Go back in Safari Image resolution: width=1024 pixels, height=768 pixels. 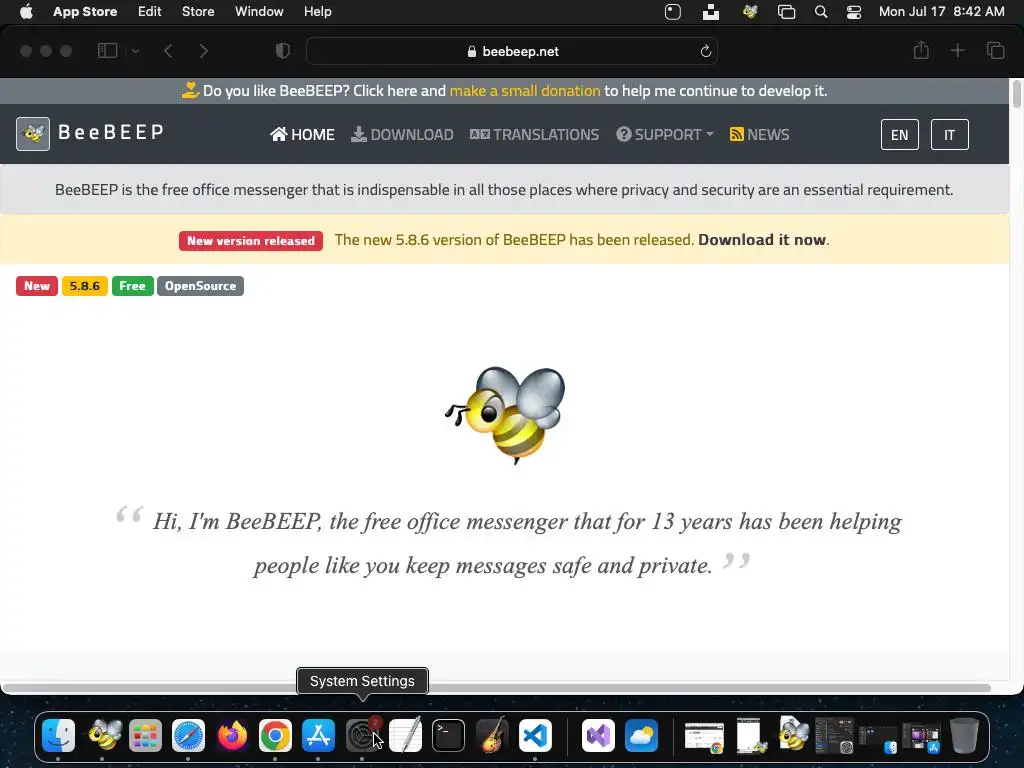click(168, 51)
